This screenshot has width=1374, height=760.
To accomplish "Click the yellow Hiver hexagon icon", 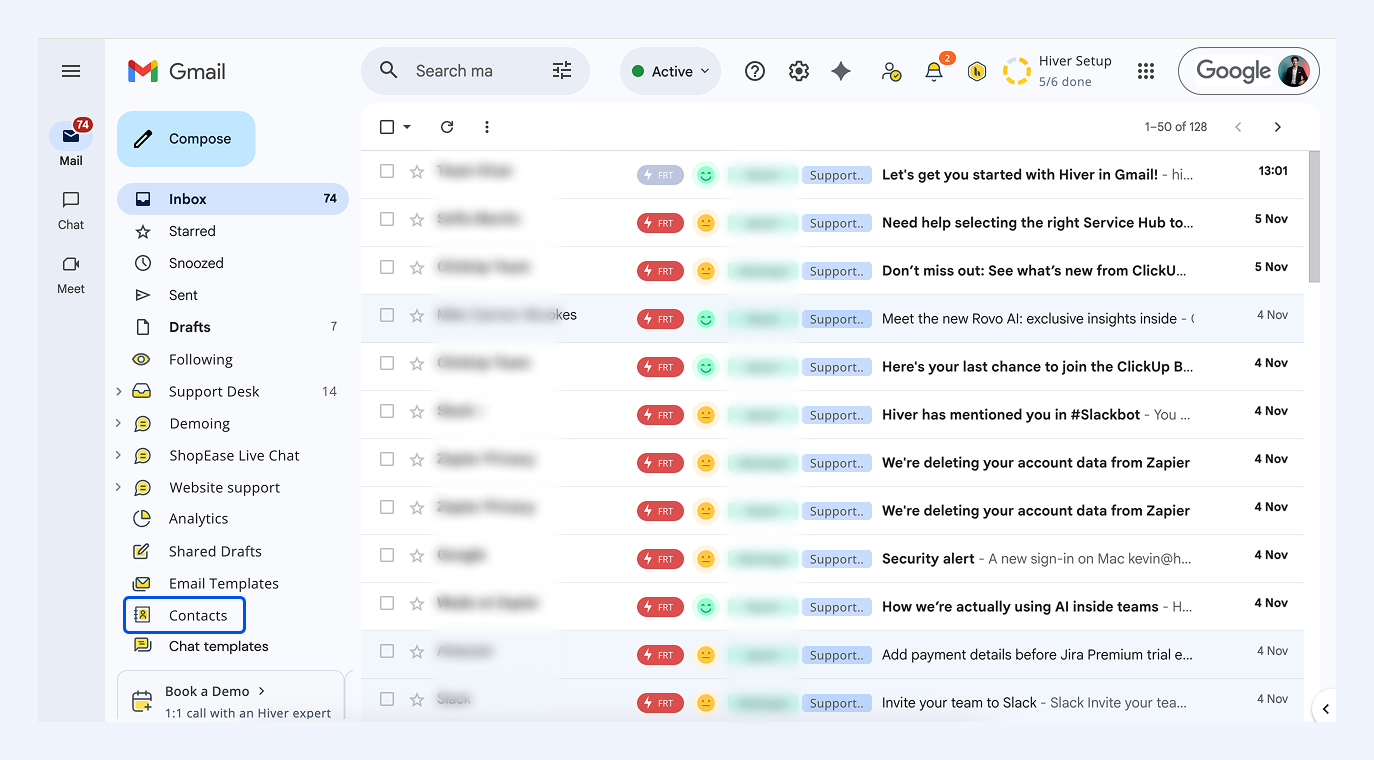I will tap(977, 71).
